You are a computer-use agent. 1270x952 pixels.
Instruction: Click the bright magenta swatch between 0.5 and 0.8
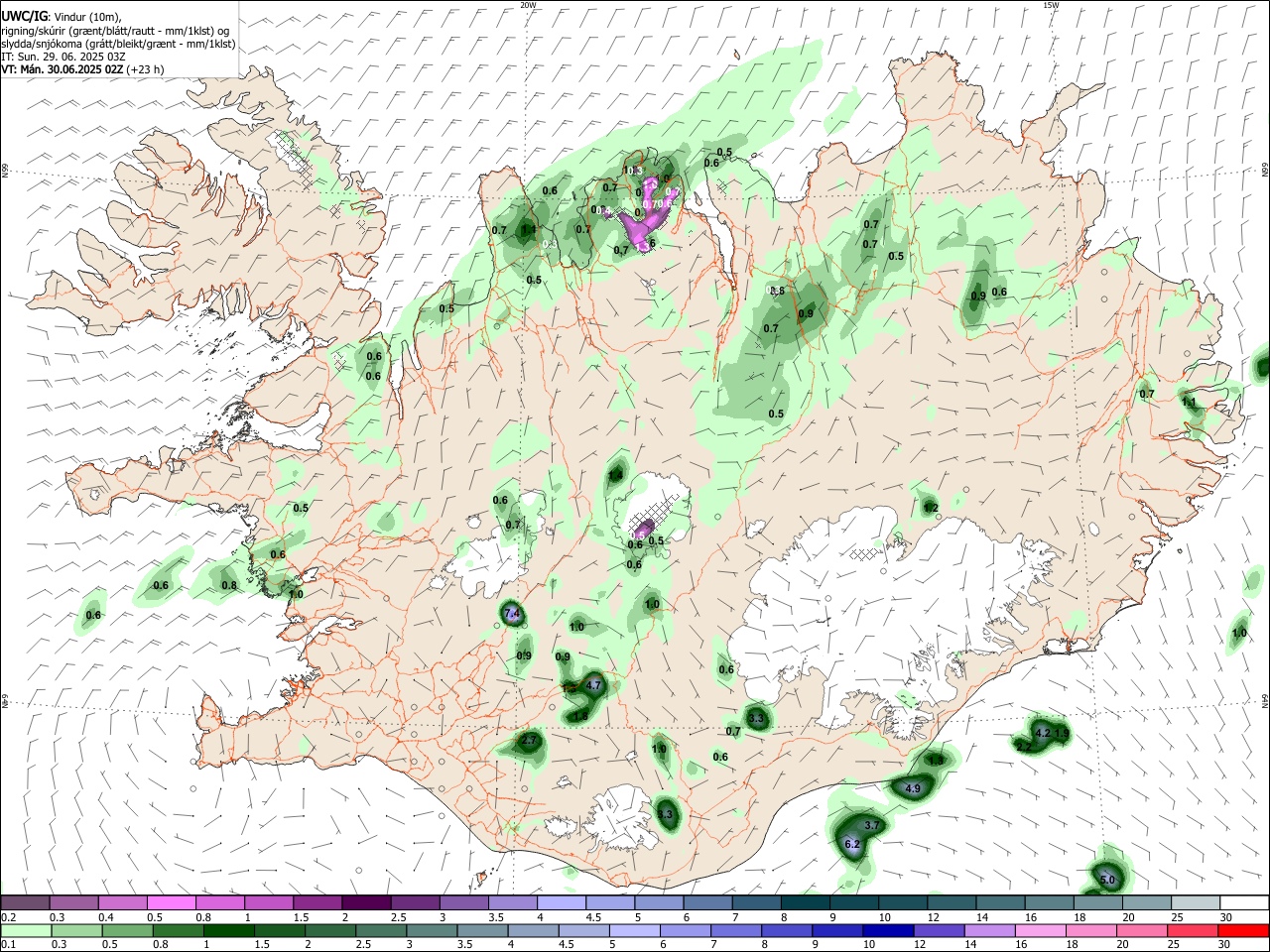coord(171,902)
